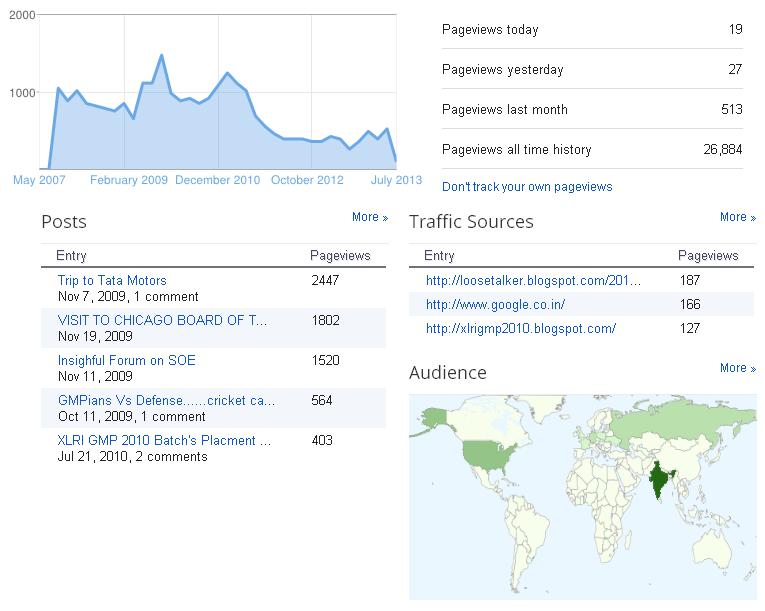The image size is (765, 611).
Task: Click the 'October 2012' chart axis label
Action: [x=307, y=180]
